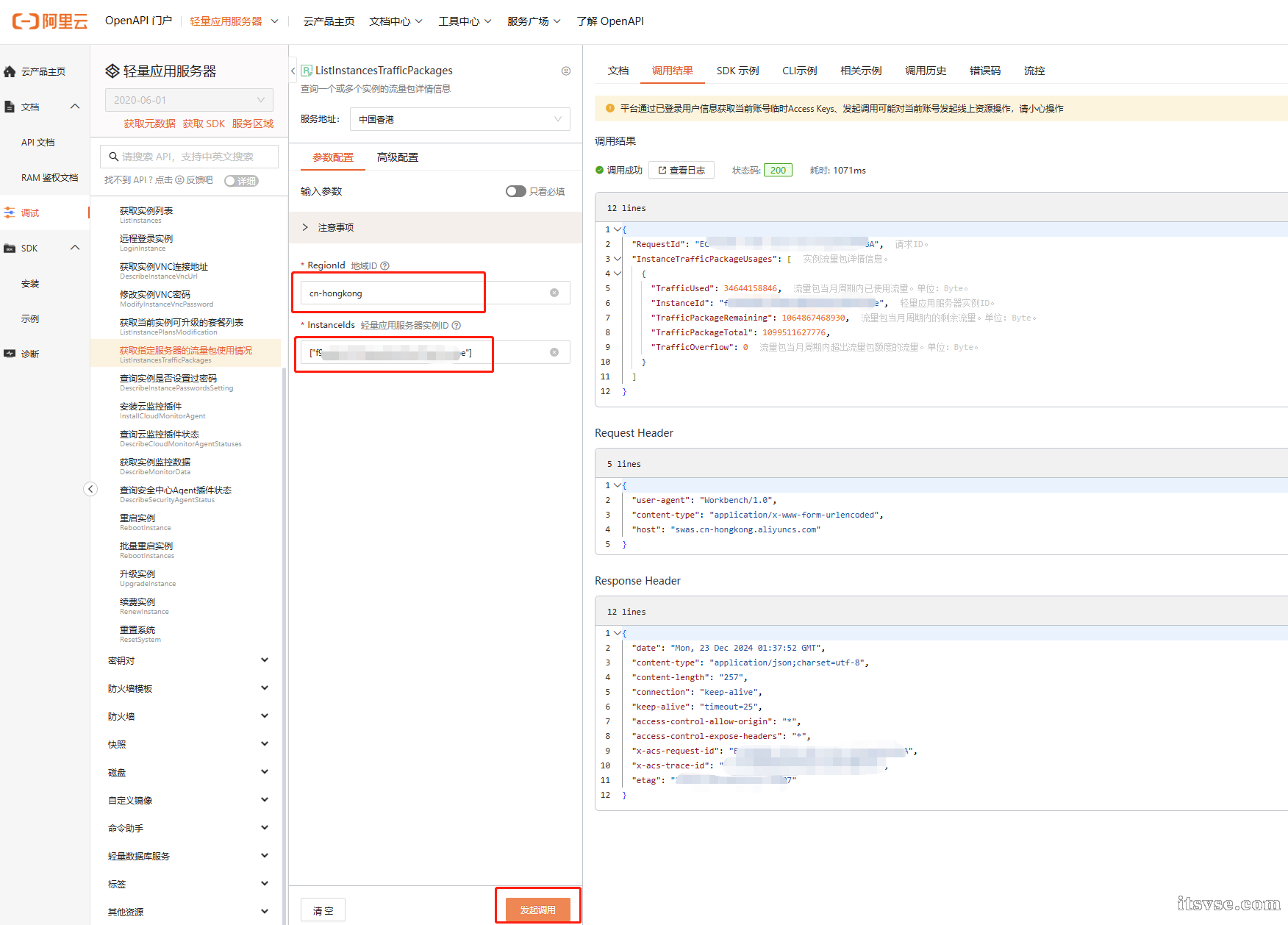Click the 获取元数据 link
1288x925 pixels.
[149, 124]
